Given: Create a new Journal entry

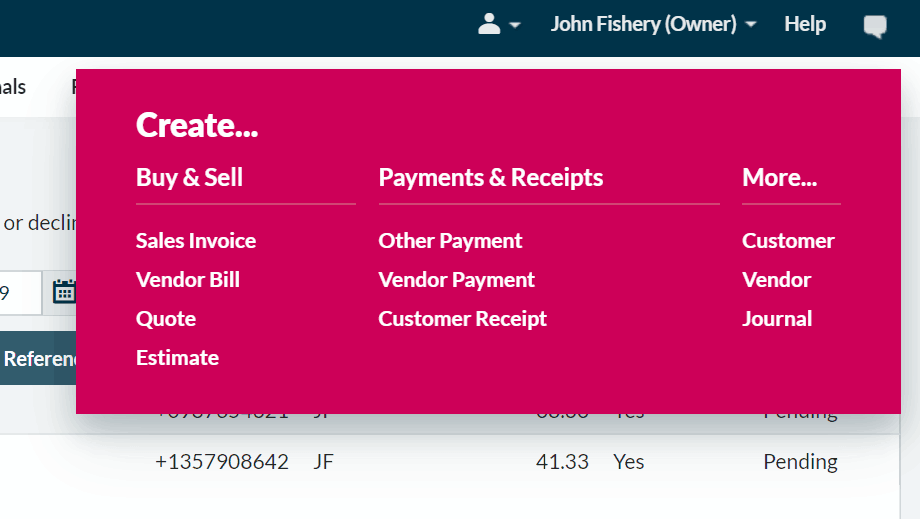Looking at the screenshot, I should click(x=777, y=319).
